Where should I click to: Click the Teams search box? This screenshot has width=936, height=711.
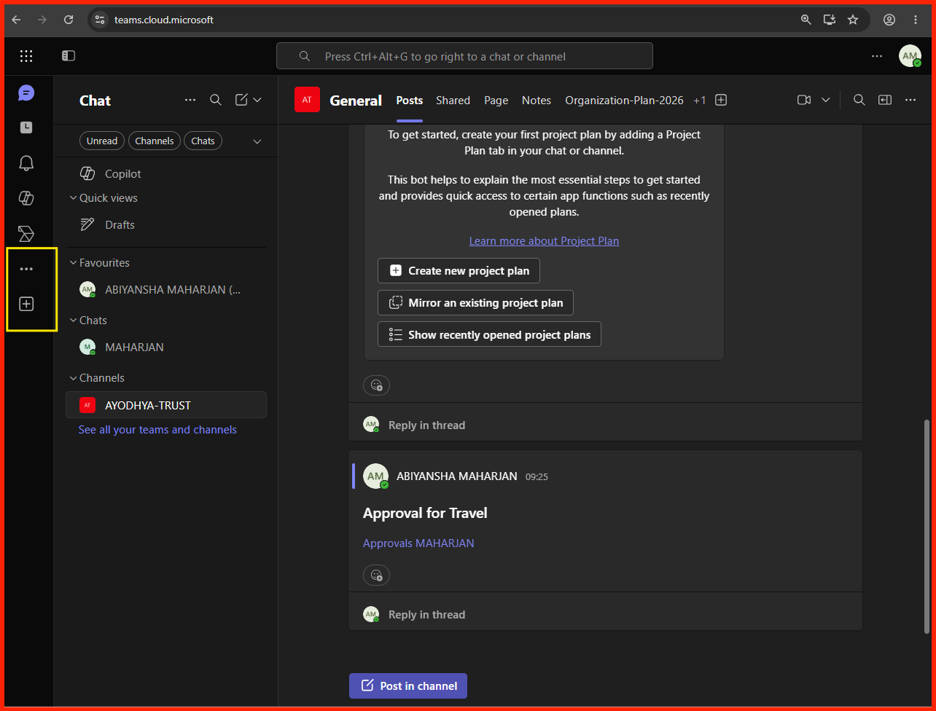point(464,56)
